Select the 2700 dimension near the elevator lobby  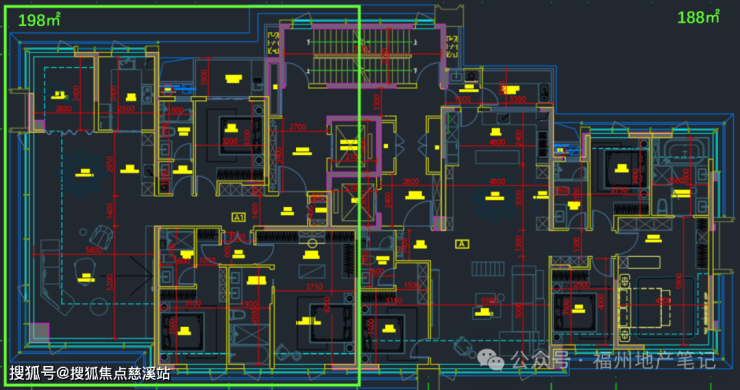tap(298, 127)
